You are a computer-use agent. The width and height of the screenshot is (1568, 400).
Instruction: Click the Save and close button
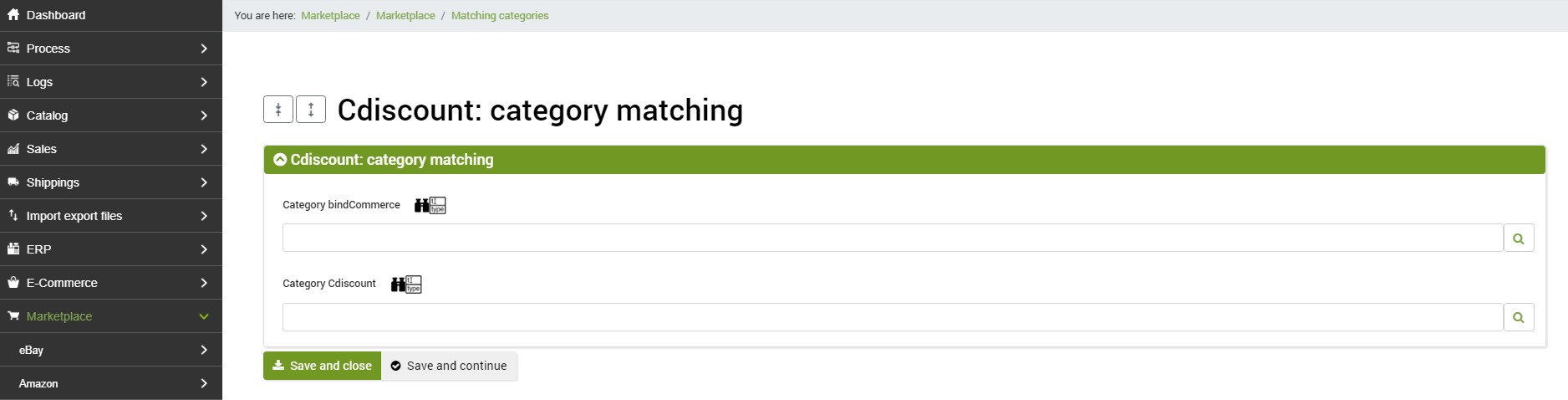322,366
